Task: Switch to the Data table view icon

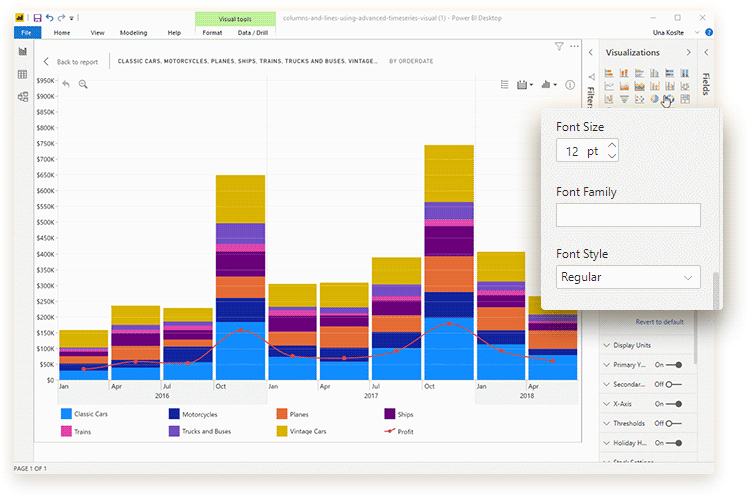Action: point(22,75)
